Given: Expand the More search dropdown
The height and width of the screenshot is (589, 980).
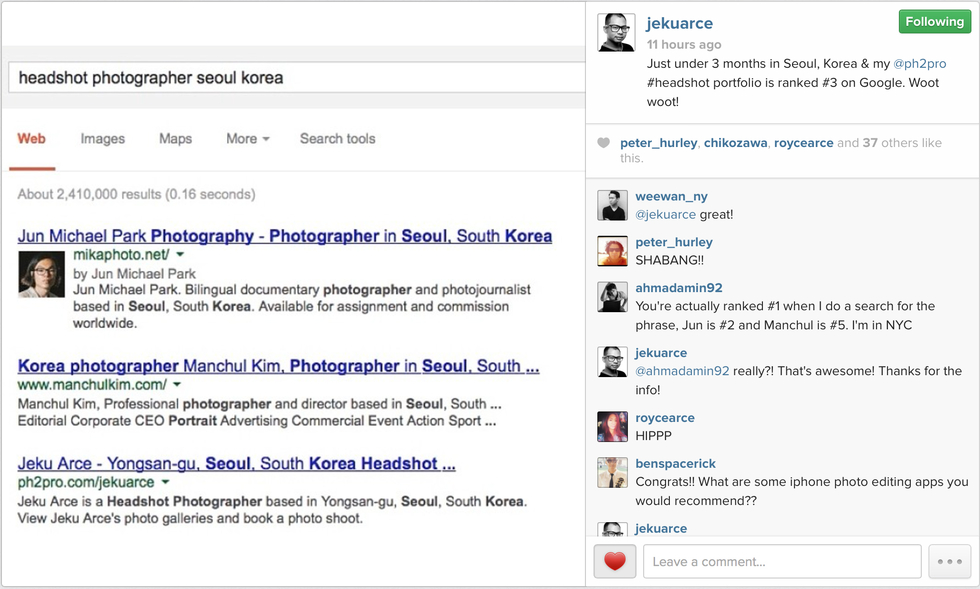Looking at the screenshot, I should pyautogui.click(x=247, y=139).
